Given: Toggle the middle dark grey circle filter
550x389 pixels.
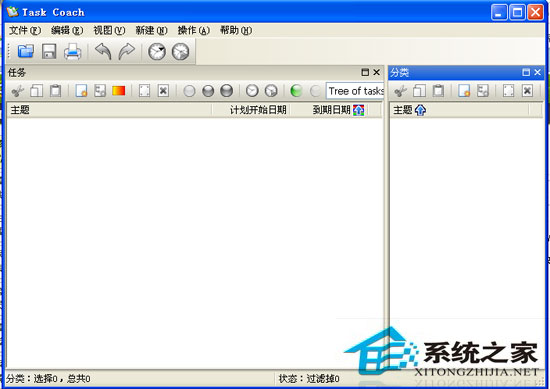Looking at the screenshot, I should (x=208, y=91).
